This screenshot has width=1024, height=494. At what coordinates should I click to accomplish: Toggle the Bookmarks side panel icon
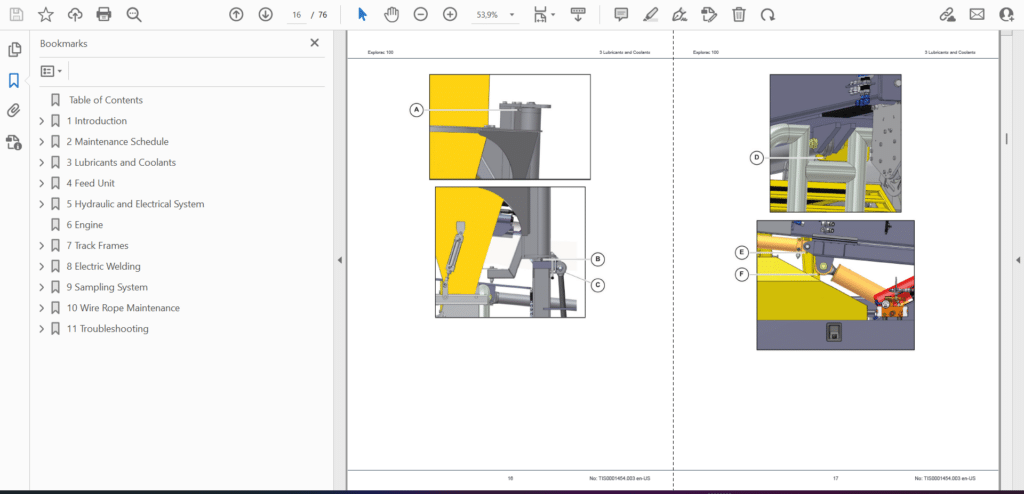[14, 80]
